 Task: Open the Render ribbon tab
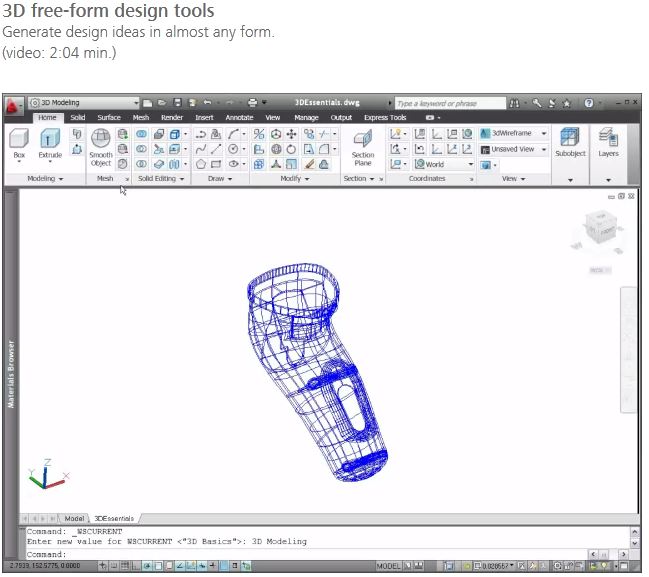[172, 118]
